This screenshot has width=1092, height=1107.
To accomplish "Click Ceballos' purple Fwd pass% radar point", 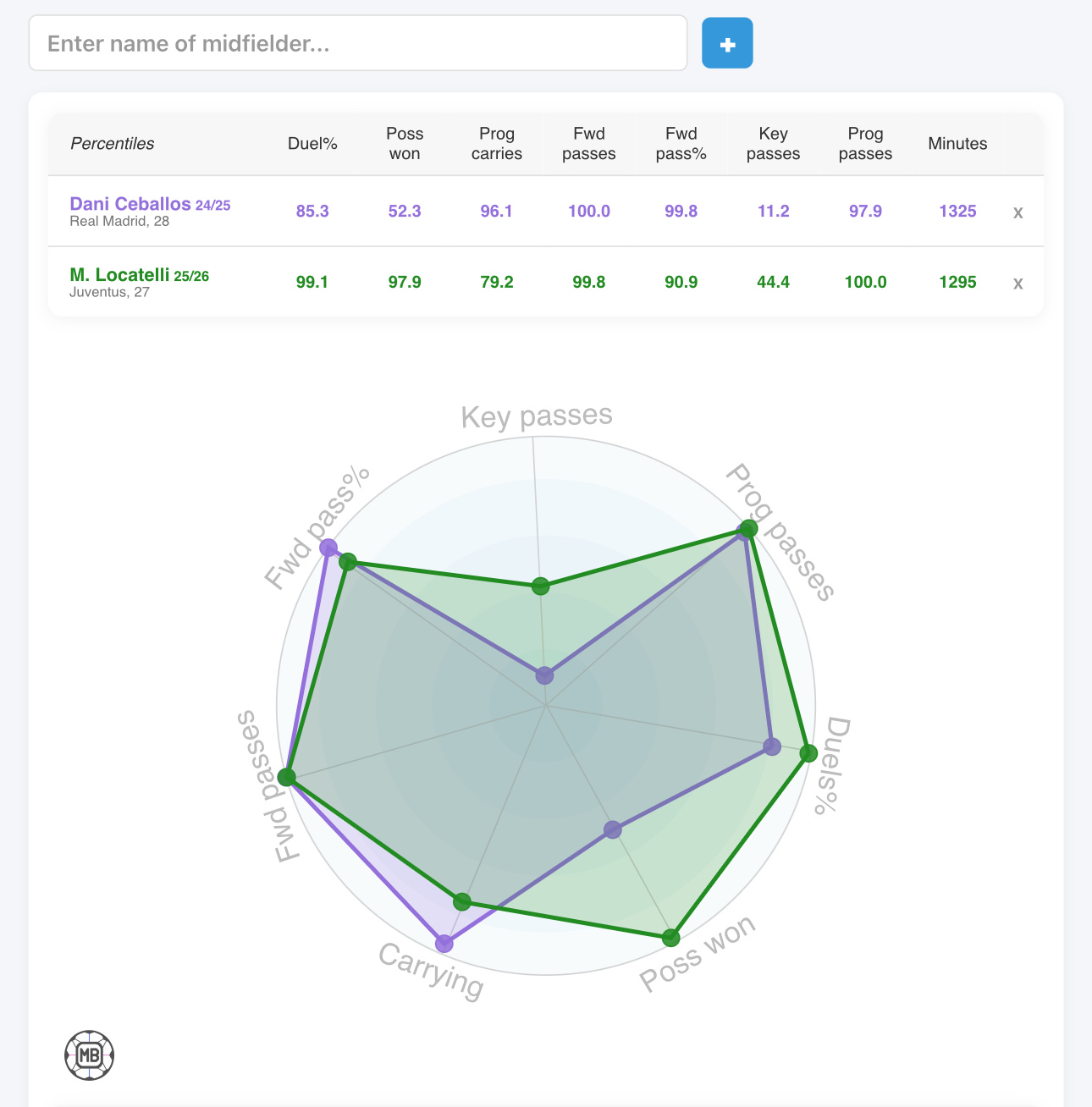I will pos(328,548).
